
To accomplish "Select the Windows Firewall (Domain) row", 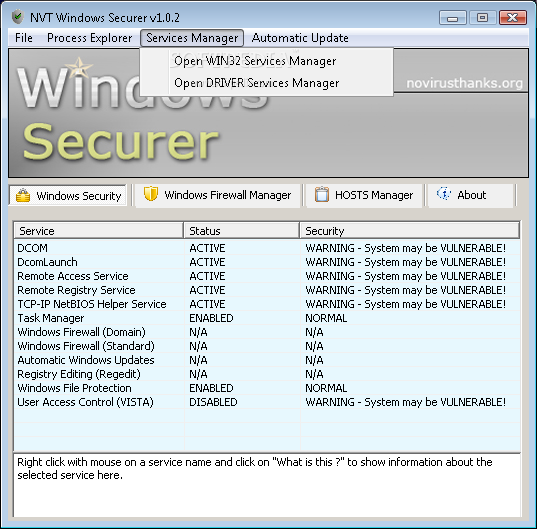I will click(x=267, y=332).
